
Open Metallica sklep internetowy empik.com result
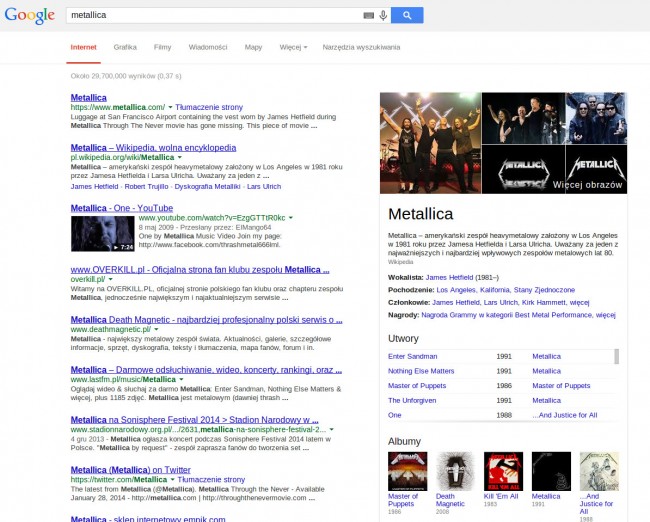click(148, 519)
